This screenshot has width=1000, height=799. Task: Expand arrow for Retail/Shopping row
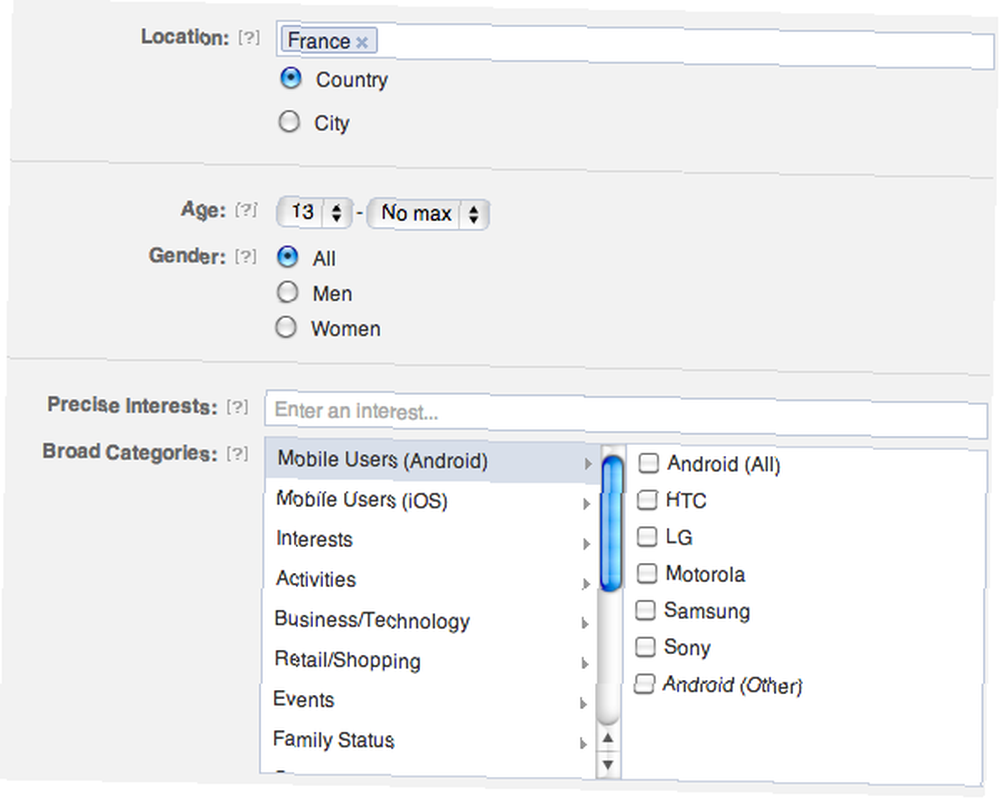coord(584,664)
